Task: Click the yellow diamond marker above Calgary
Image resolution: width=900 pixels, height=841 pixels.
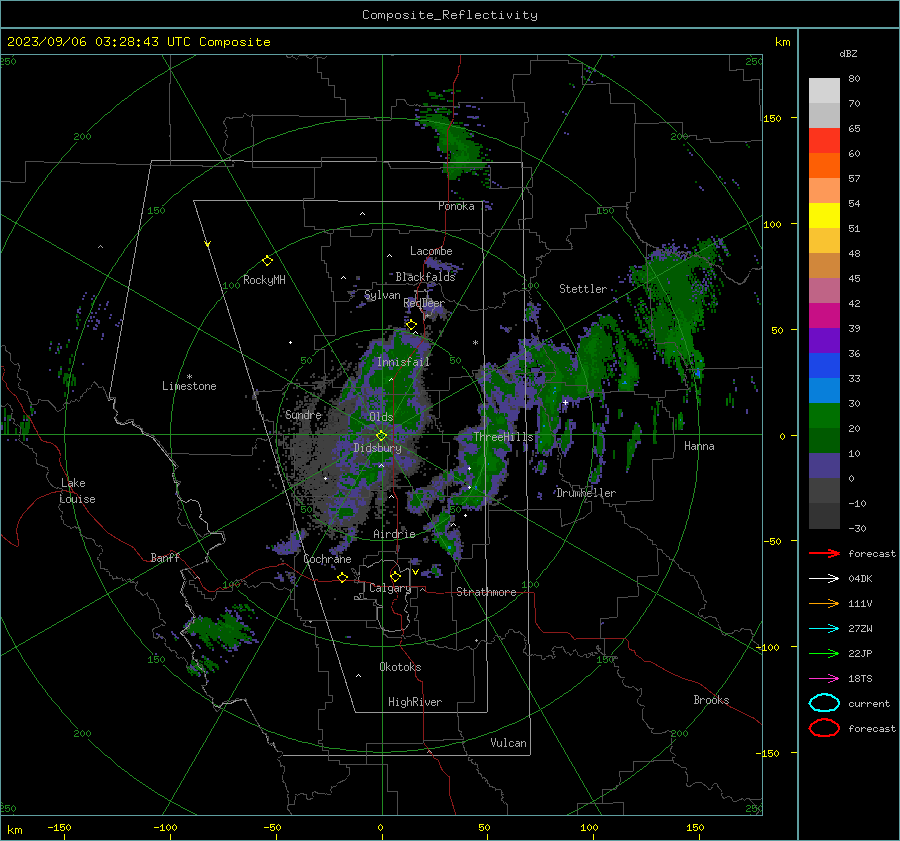Action: point(395,576)
